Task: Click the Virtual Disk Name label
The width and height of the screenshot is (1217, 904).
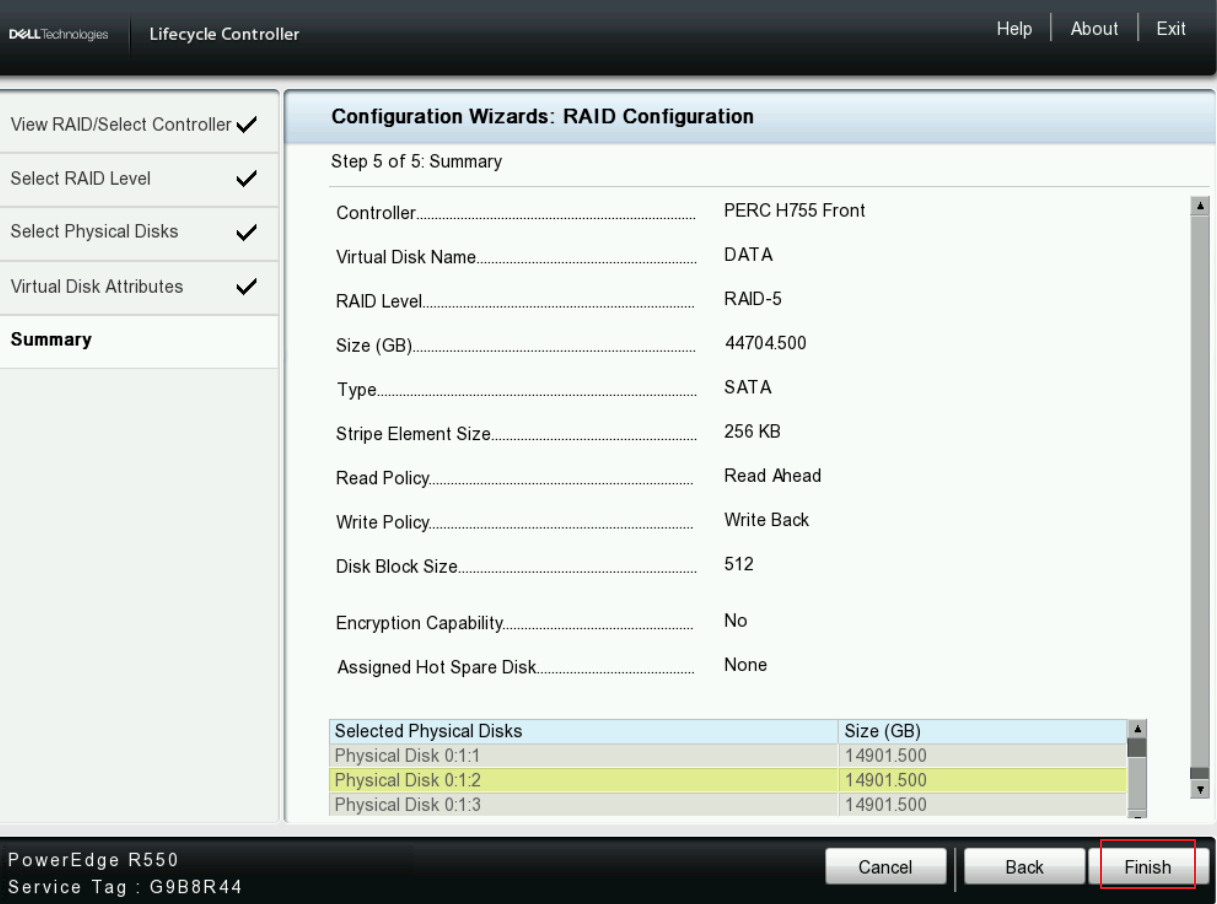Action: coord(408,257)
